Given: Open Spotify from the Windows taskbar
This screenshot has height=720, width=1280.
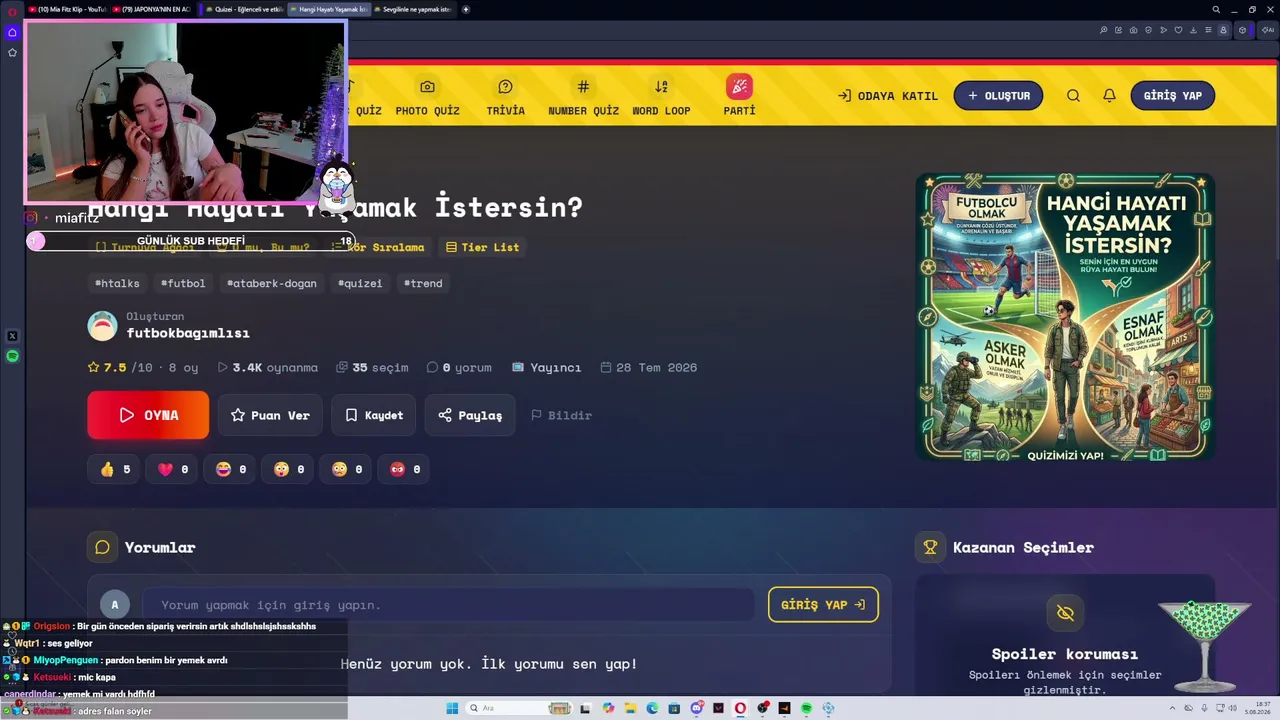Looking at the screenshot, I should click(806, 708).
